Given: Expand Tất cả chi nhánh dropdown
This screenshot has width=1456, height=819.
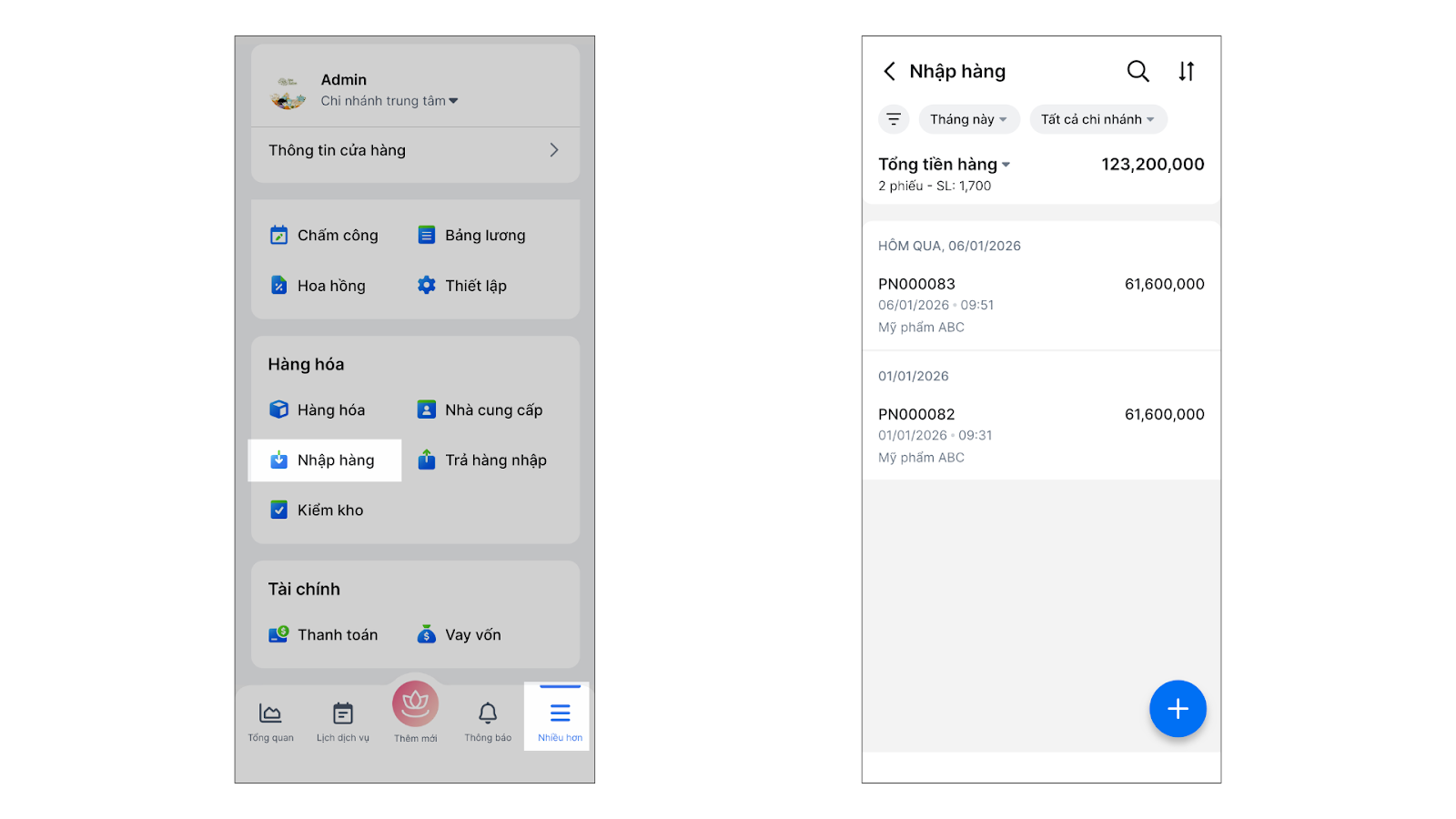Looking at the screenshot, I should coord(1097,119).
